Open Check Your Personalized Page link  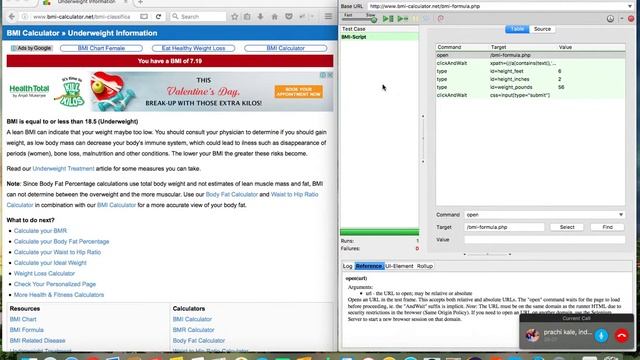pyautogui.click(x=55, y=284)
